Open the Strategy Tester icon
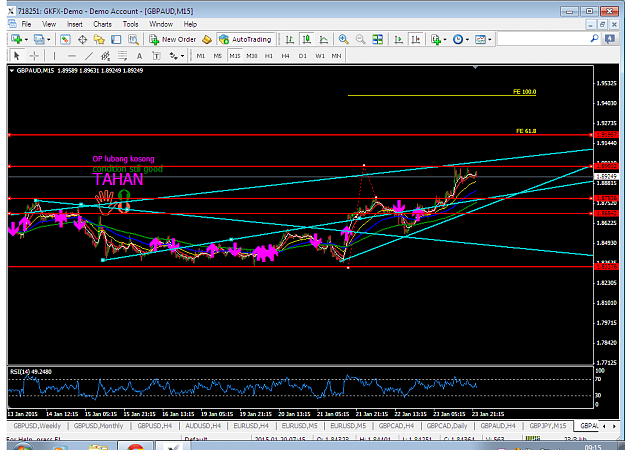Screen dimensions: 625x450 (x=133, y=39)
